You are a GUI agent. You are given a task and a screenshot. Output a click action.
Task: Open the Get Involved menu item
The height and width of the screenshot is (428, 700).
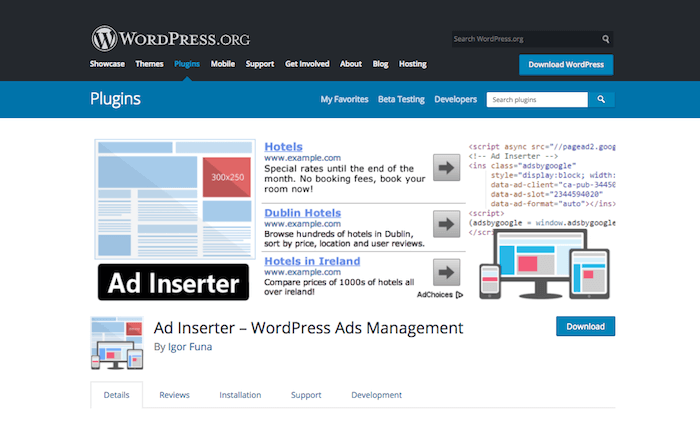[307, 64]
